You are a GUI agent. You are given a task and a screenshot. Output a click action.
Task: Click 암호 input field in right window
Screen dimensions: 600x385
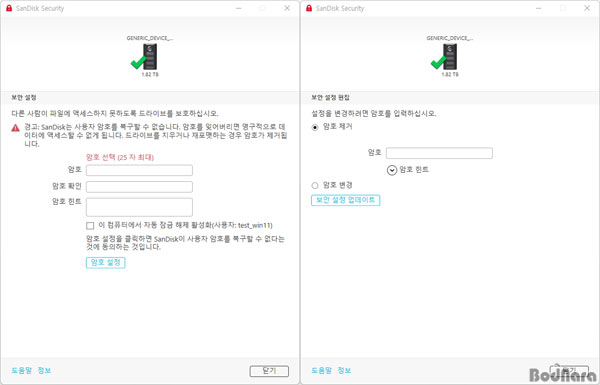click(x=439, y=153)
